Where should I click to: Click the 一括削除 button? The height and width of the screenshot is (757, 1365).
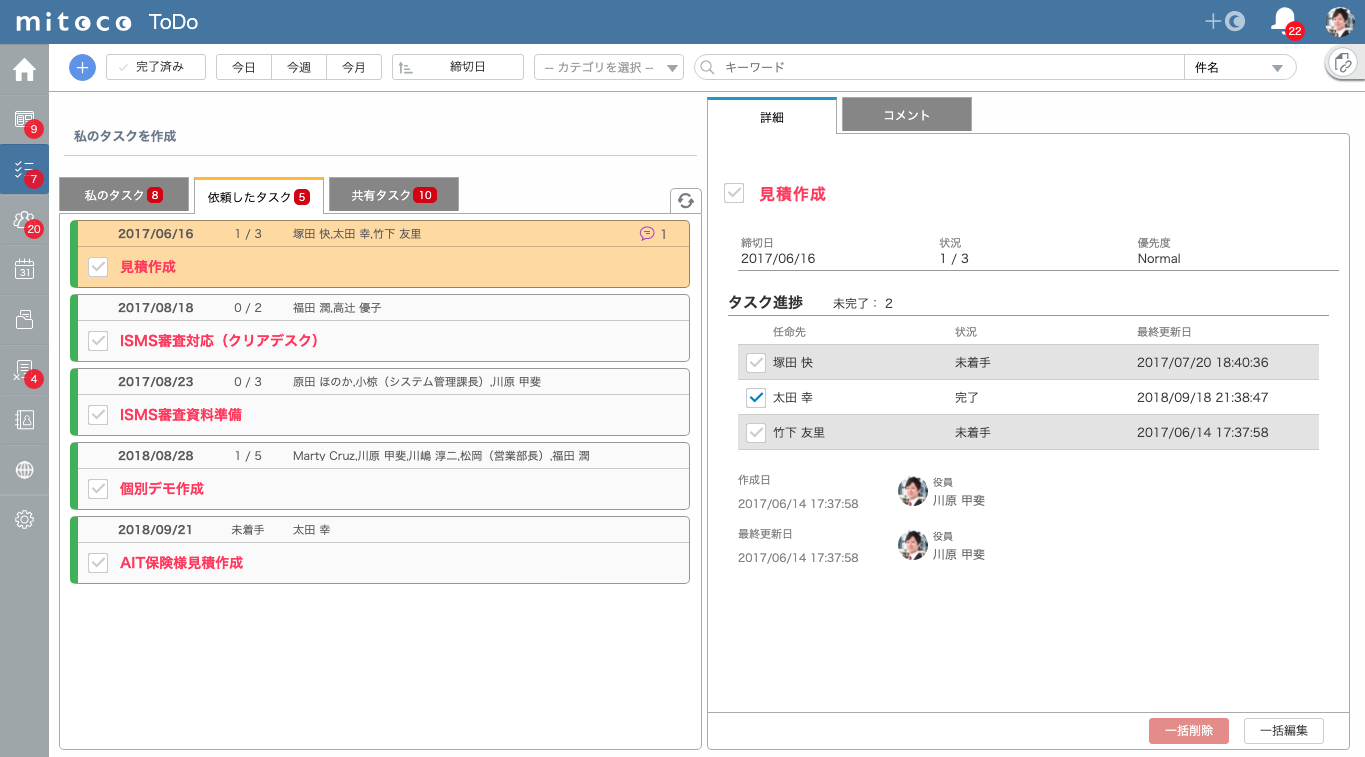pos(1189,731)
